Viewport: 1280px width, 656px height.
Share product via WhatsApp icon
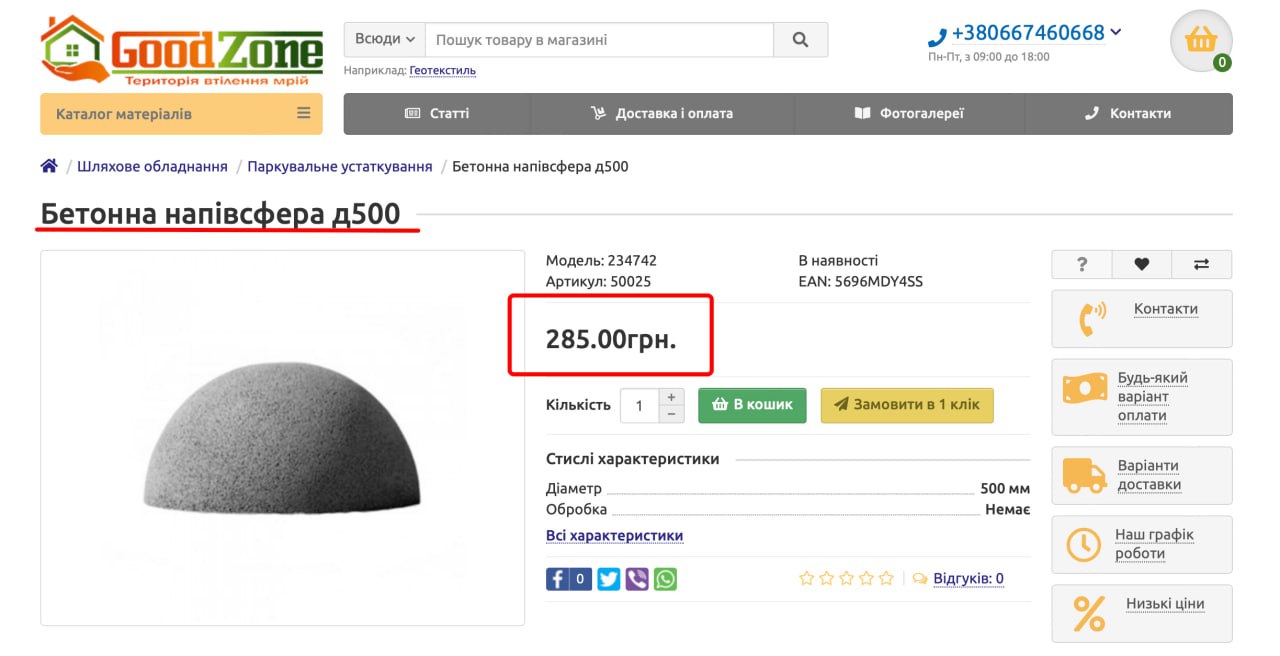click(665, 579)
